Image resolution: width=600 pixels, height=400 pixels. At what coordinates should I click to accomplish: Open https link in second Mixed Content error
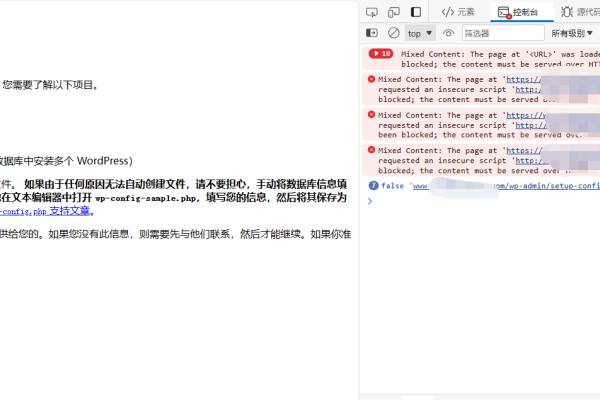tap(526, 115)
